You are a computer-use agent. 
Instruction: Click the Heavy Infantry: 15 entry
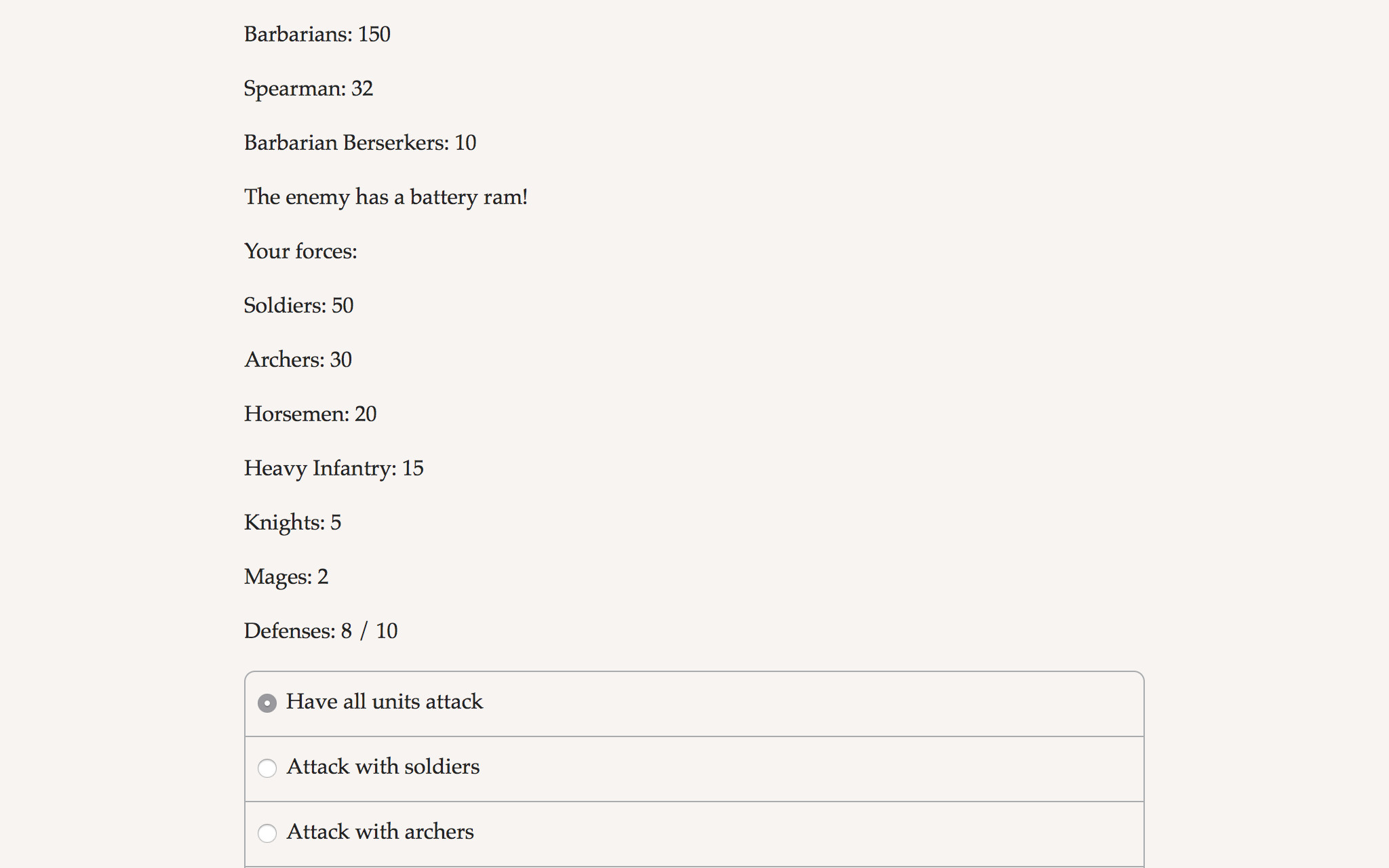(334, 468)
